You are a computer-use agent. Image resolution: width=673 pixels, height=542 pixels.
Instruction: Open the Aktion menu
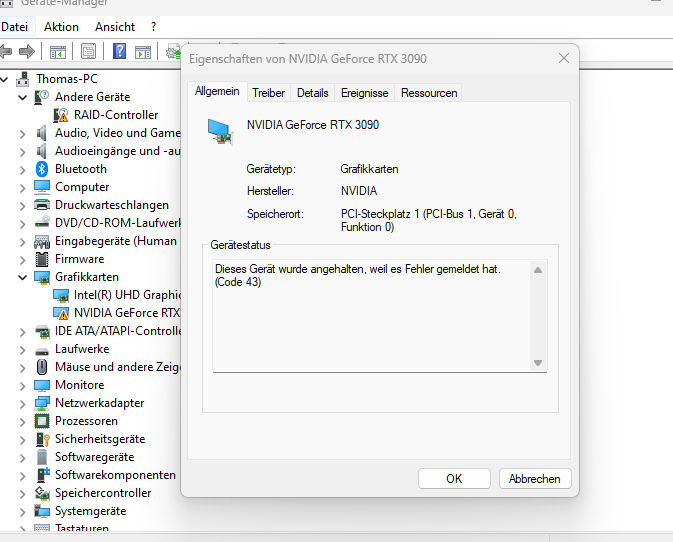tap(61, 27)
